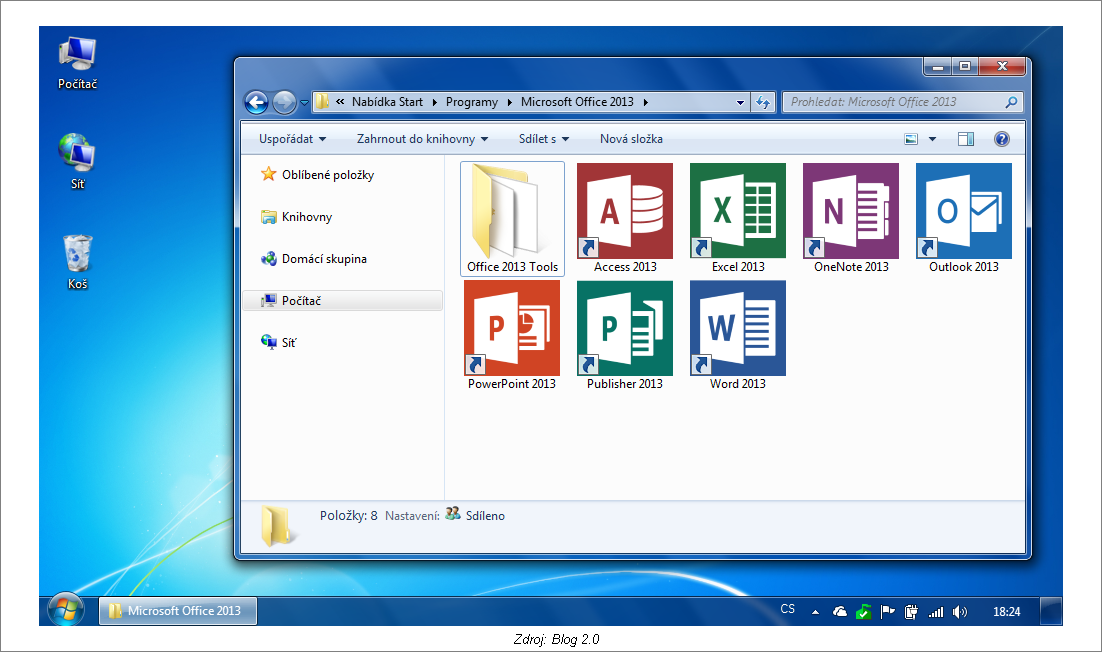Open the Office 2013 Tools folder
Viewport: 1102px width, 652px height.
[512, 213]
